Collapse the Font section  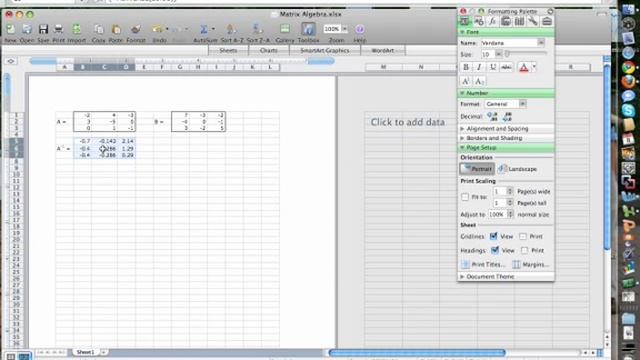(x=462, y=32)
